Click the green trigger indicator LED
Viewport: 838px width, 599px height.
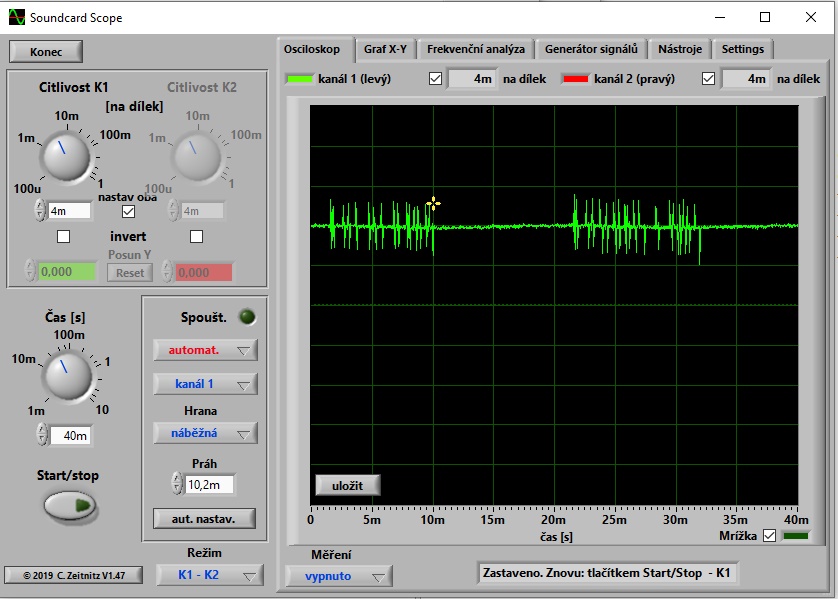pos(246,317)
